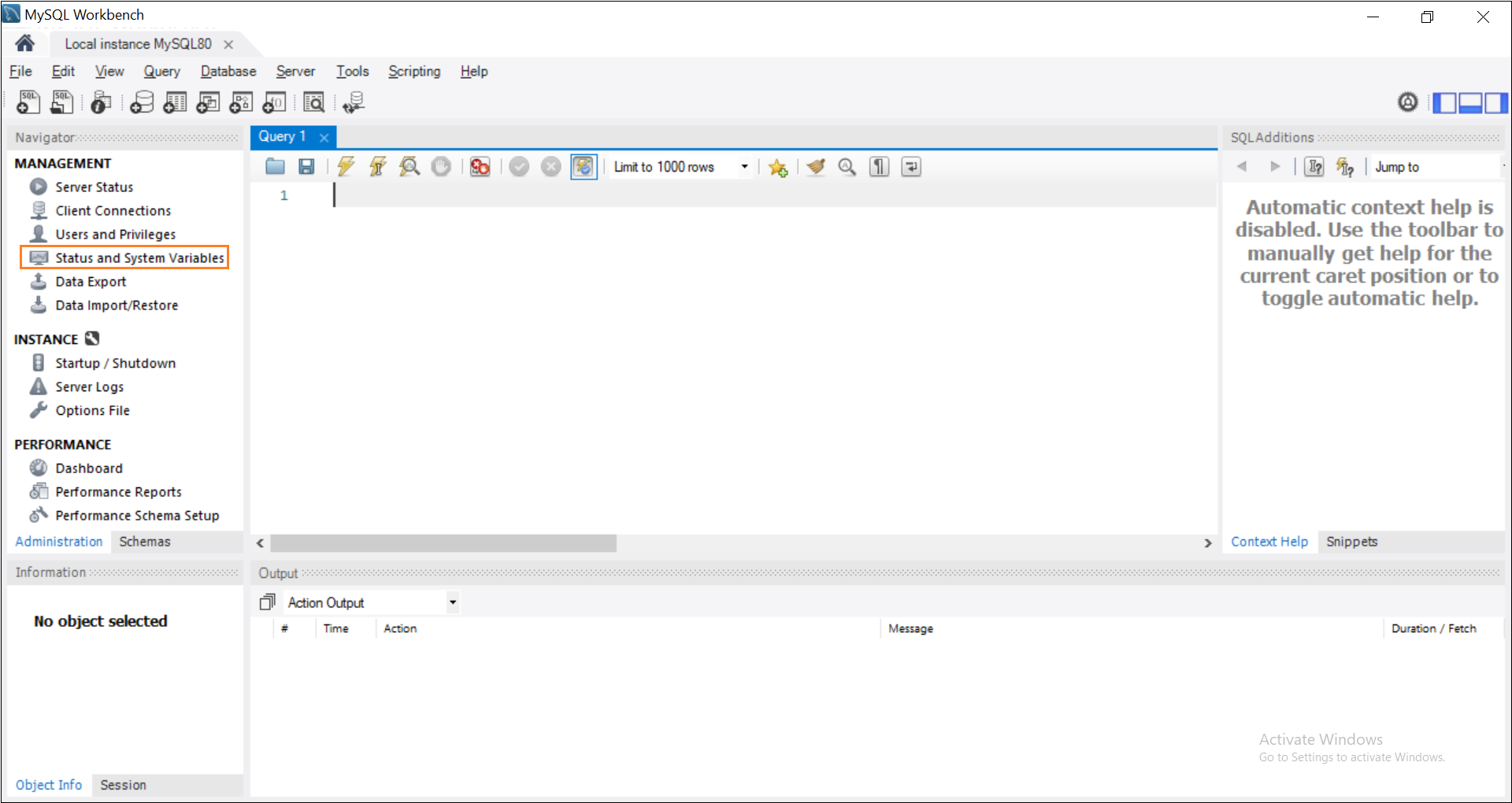Create a new function icon in toolbar
This screenshot has width=1512, height=803.
click(274, 102)
